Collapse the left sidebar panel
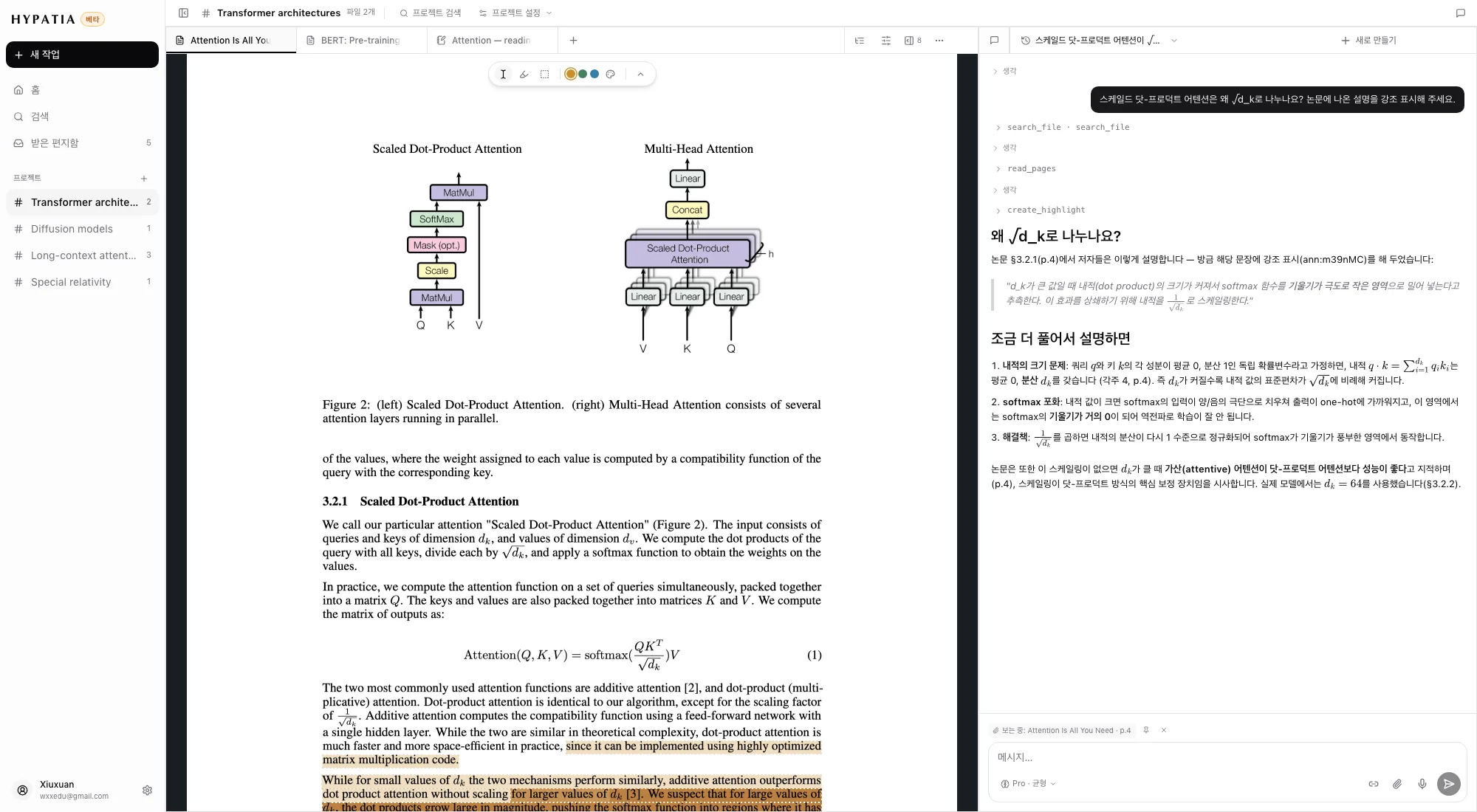The image size is (1477, 812). pyautogui.click(x=184, y=13)
